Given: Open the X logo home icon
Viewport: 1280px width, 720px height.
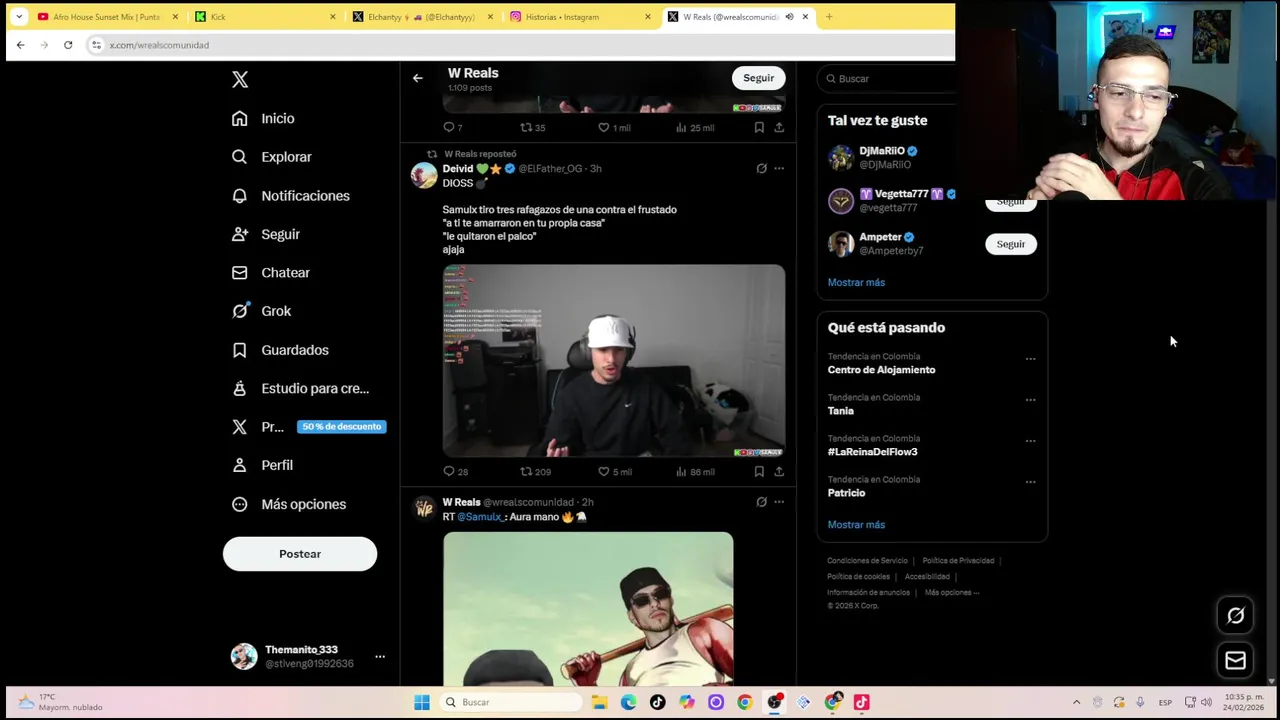Looking at the screenshot, I should (x=240, y=80).
